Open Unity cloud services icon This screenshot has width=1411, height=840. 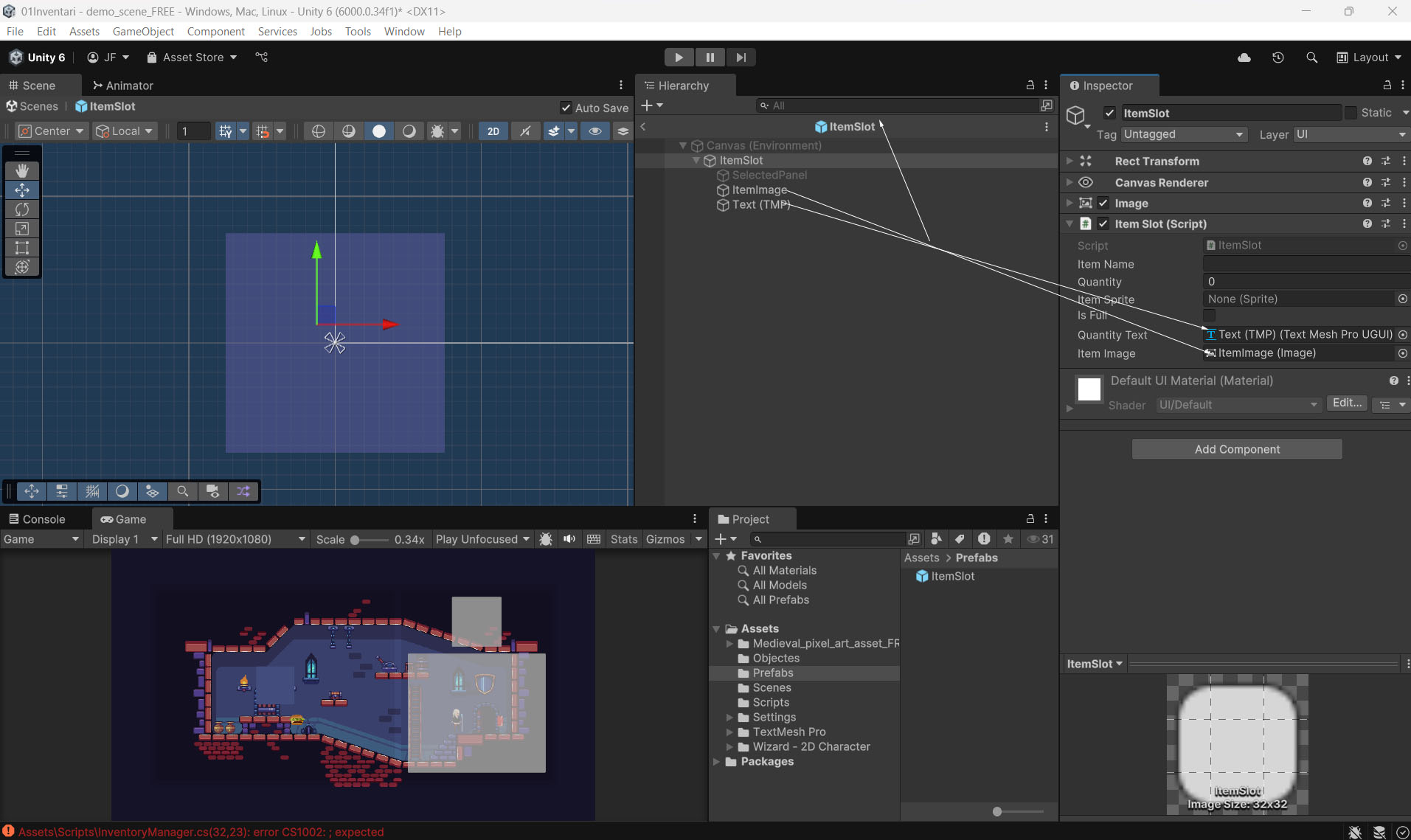click(x=1244, y=58)
